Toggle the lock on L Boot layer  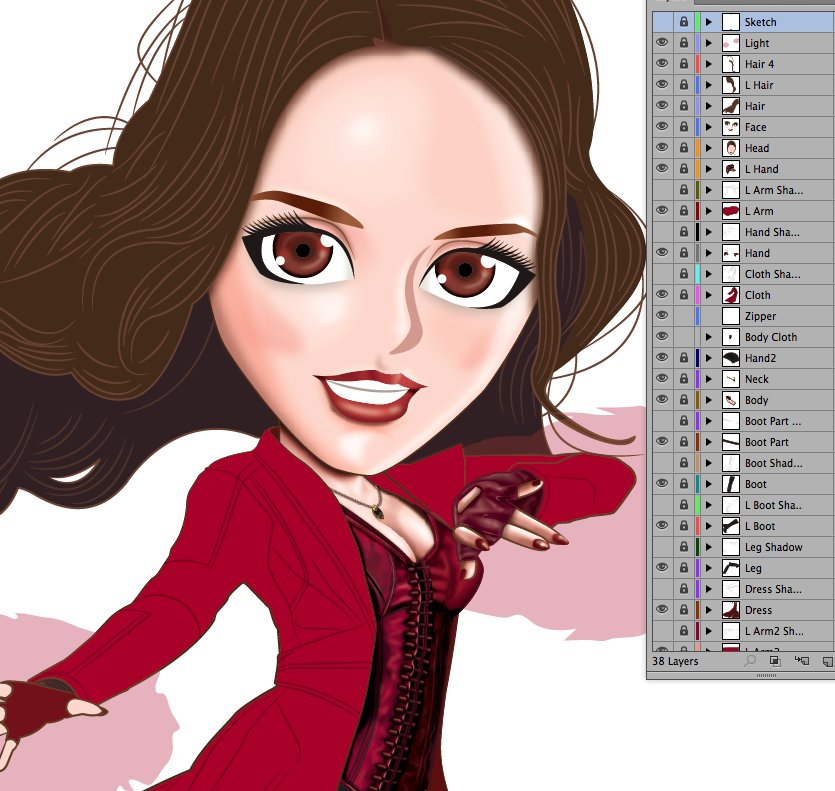pyautogui.click(x=684, y=526)
